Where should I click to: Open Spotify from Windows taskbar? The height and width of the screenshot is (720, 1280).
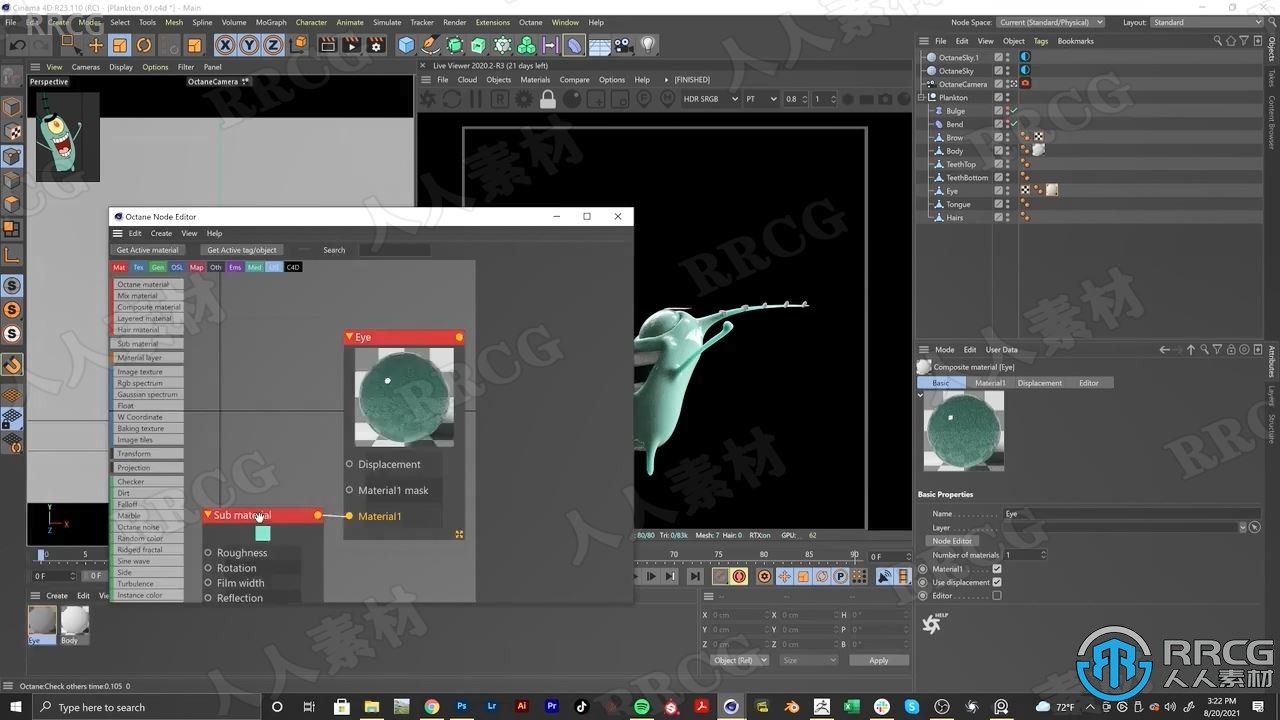click(x=642, y=707)
